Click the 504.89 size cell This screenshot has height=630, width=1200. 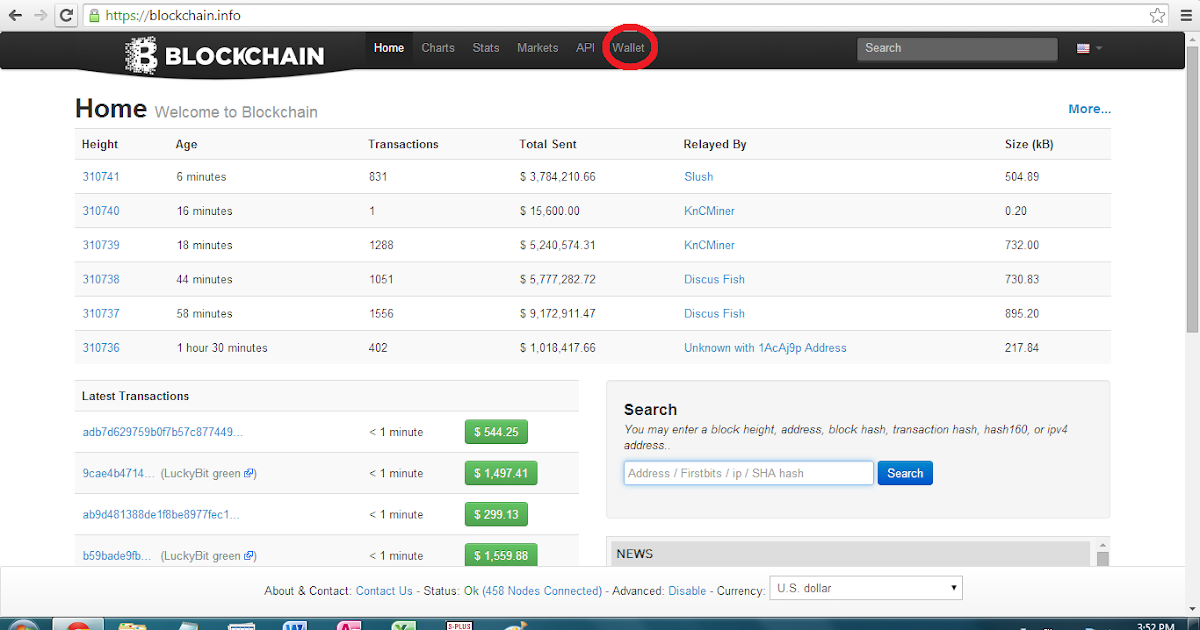point(1022,177)
